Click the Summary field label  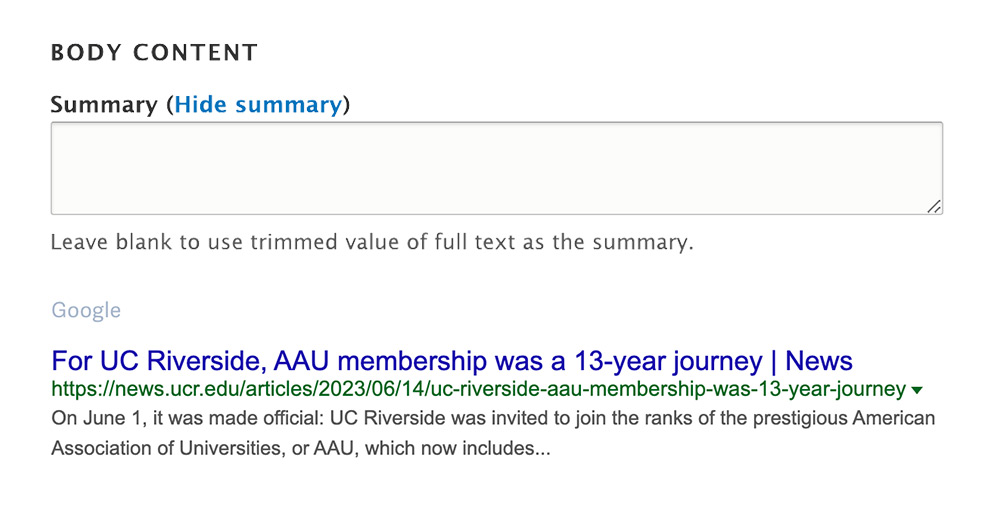(104, 105)
